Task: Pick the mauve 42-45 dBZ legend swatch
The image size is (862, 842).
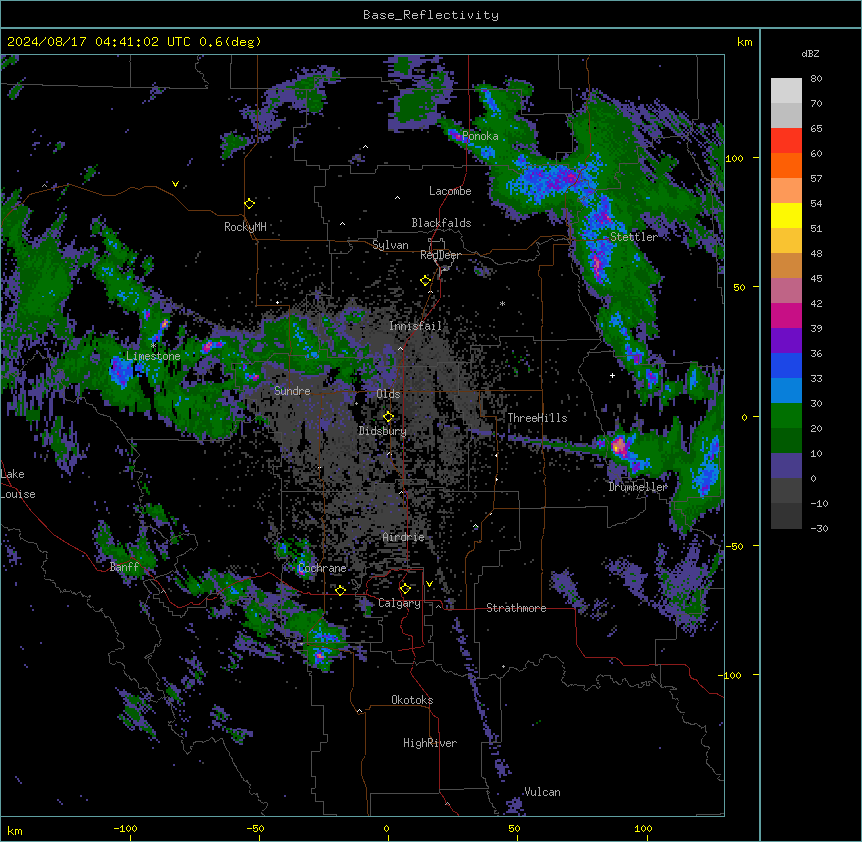Action: 786,291
